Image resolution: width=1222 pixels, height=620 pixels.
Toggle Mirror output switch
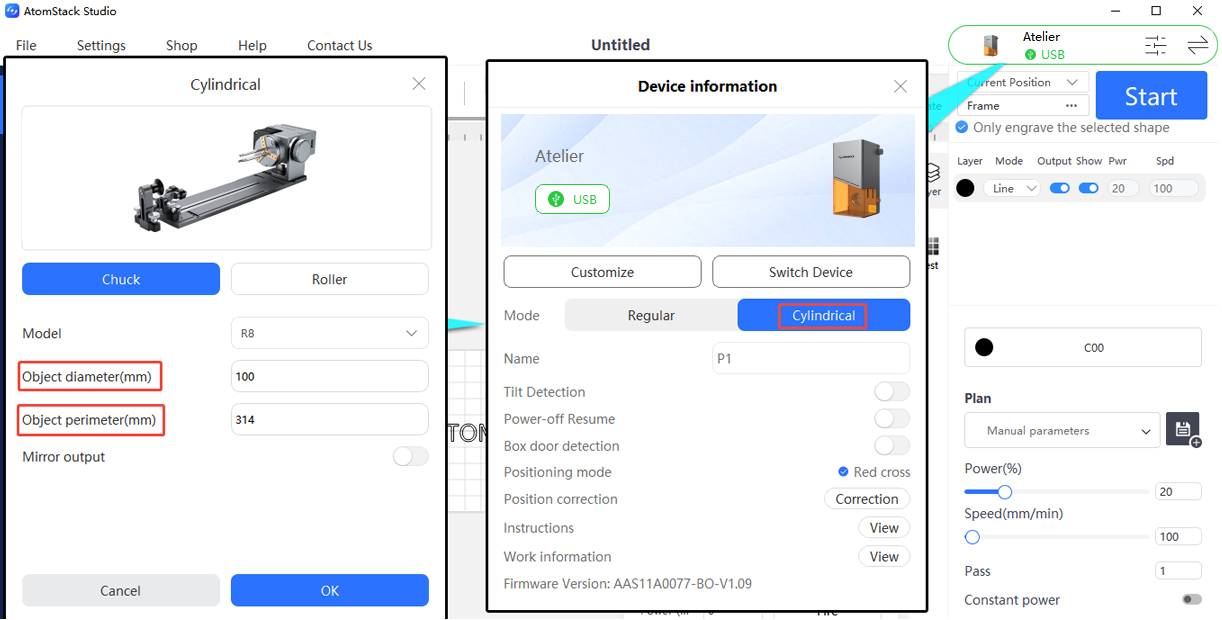(410, 457)
